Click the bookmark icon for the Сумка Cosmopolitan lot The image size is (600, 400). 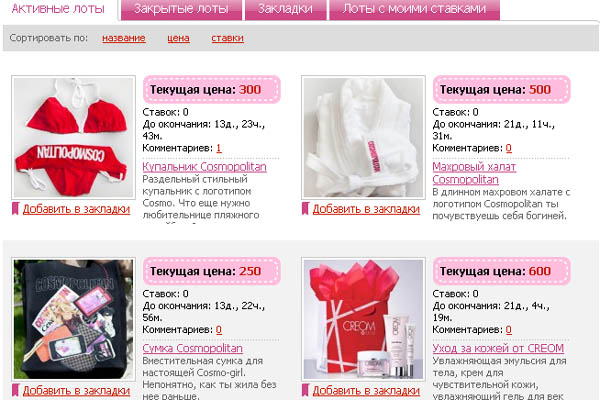[15, 391]
